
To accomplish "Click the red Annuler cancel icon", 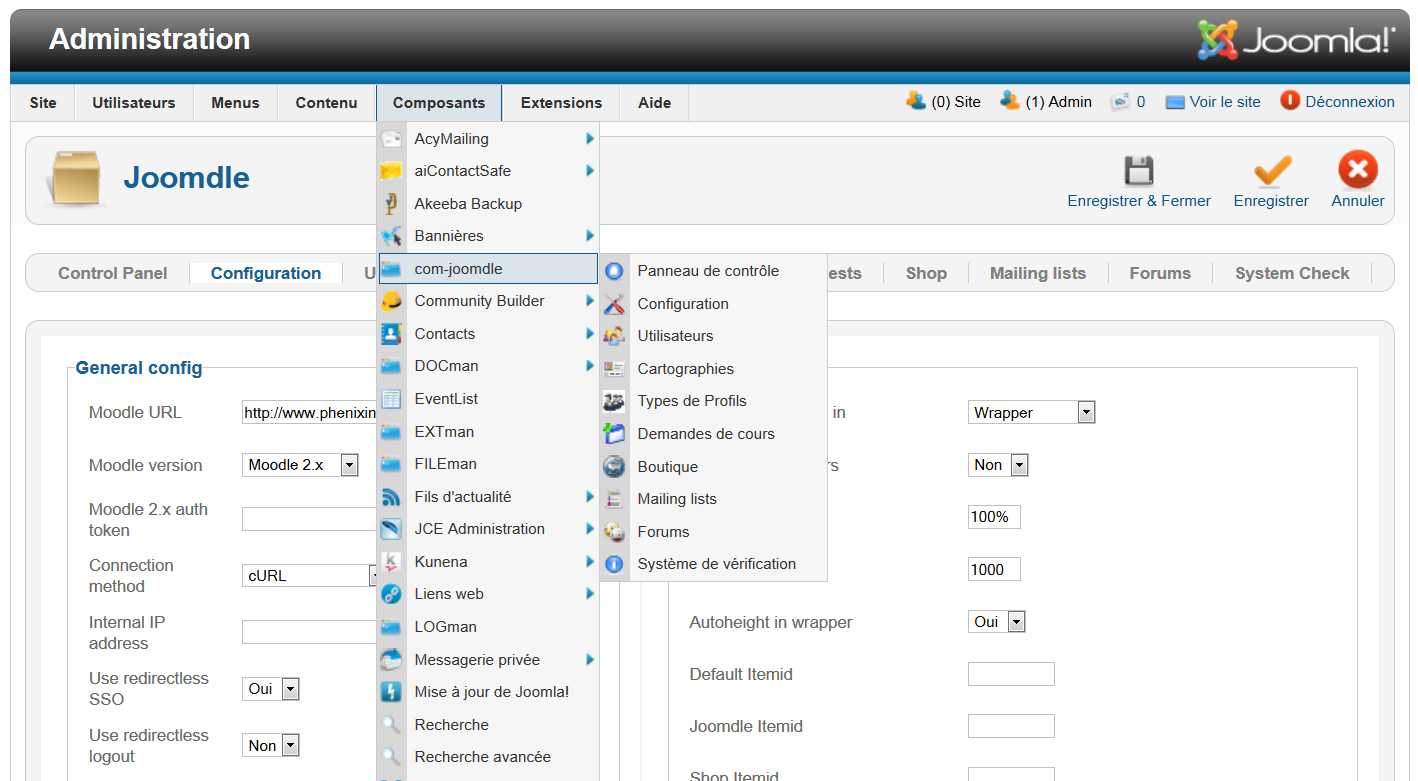I will pos(1357,170).
